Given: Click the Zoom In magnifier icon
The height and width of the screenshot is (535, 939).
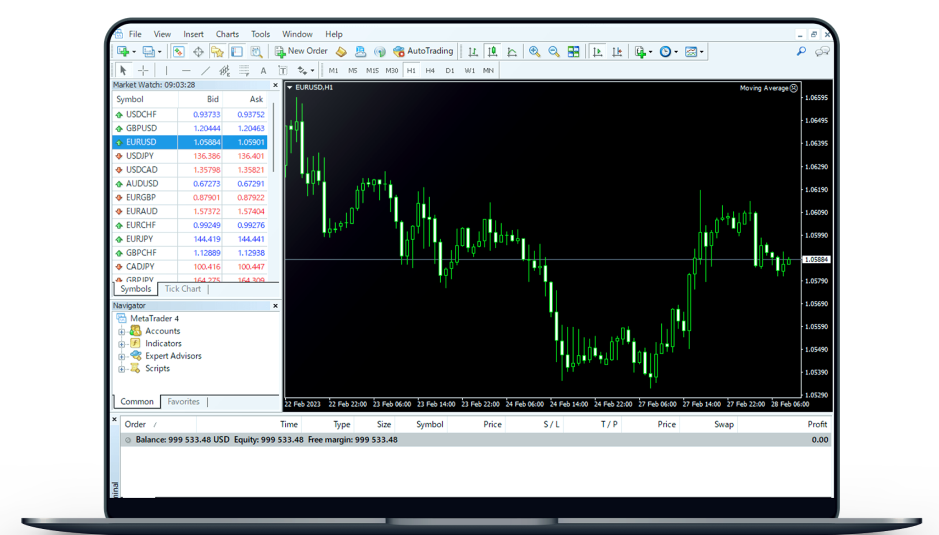Looking at the screenshot, I should [x=535, y=52].
